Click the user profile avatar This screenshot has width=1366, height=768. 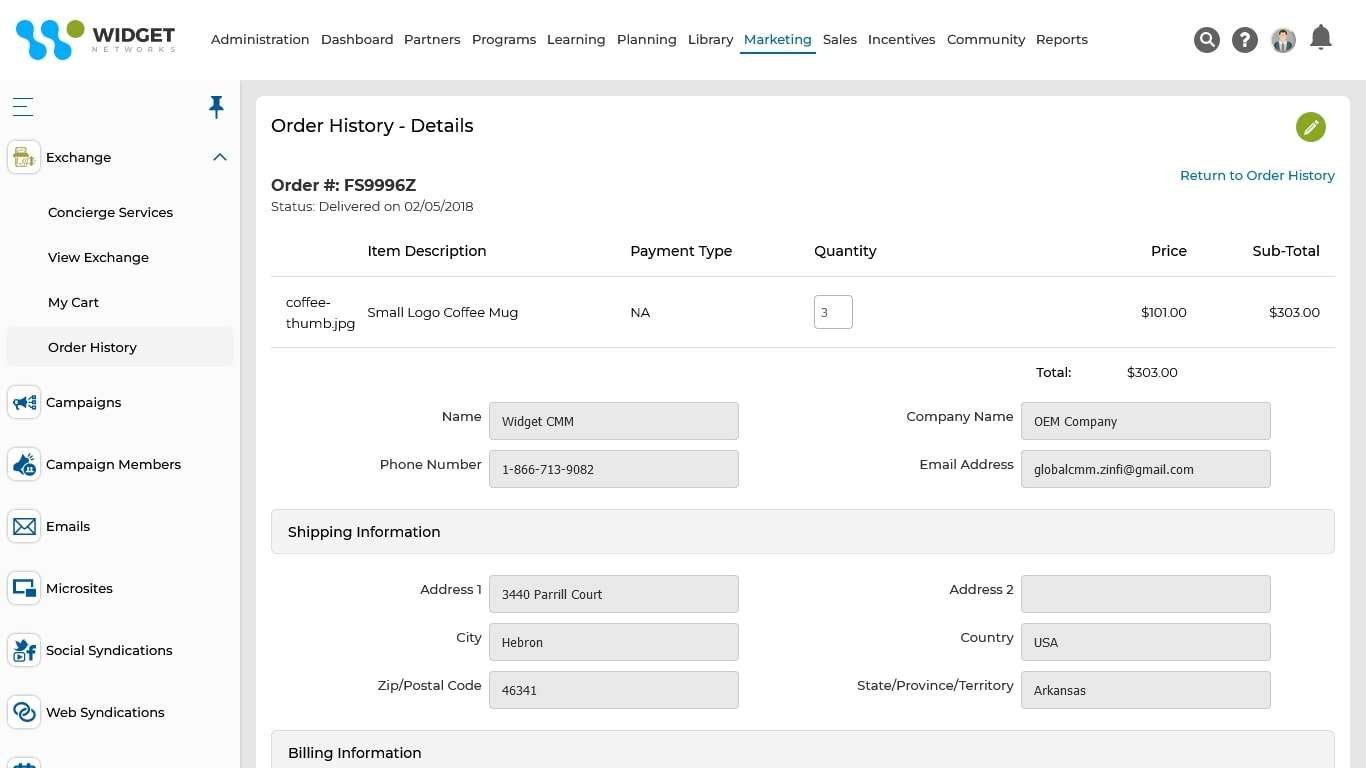point(1283,40)
